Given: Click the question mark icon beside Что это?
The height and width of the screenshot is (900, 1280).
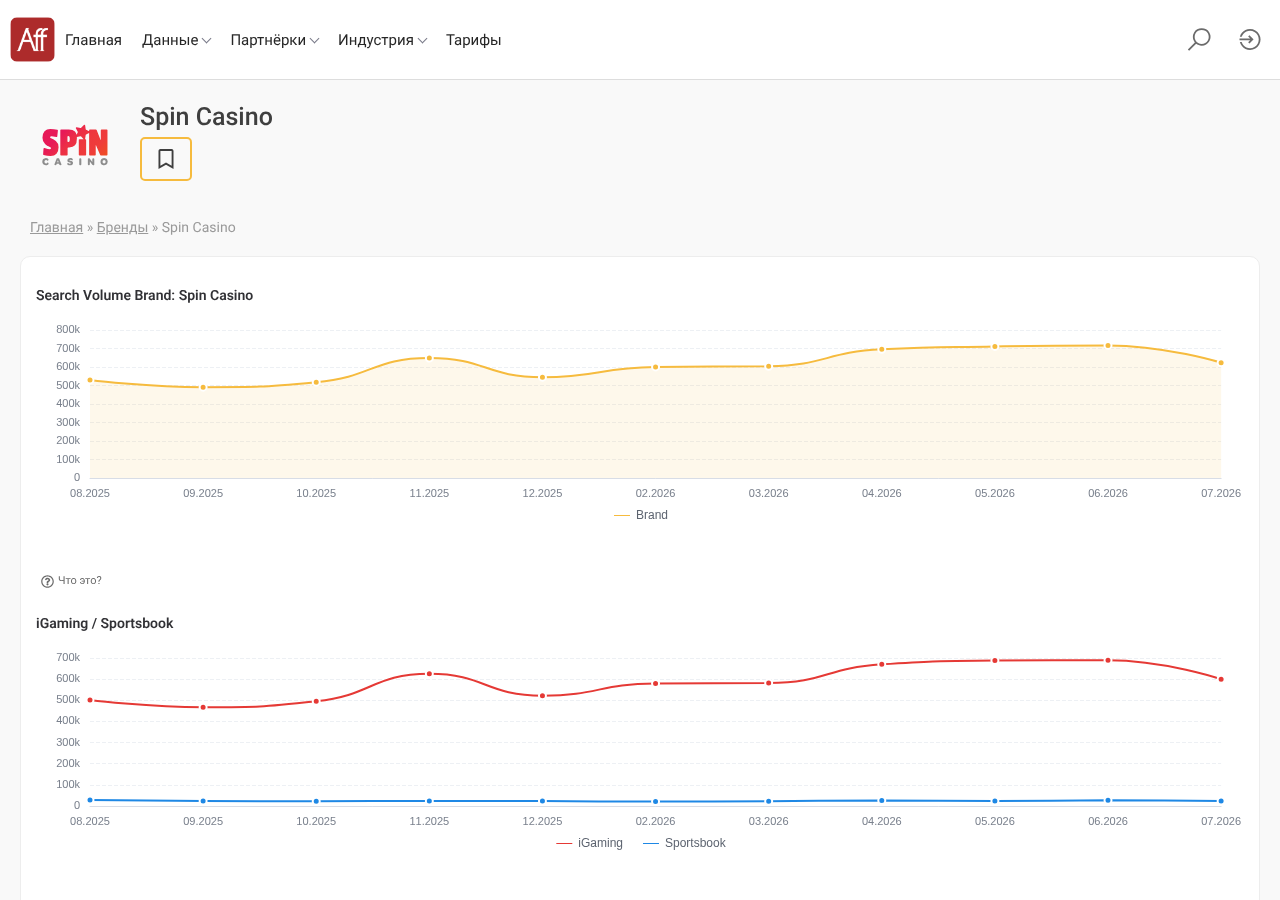Looking at the screenshot, I should 47,581.
